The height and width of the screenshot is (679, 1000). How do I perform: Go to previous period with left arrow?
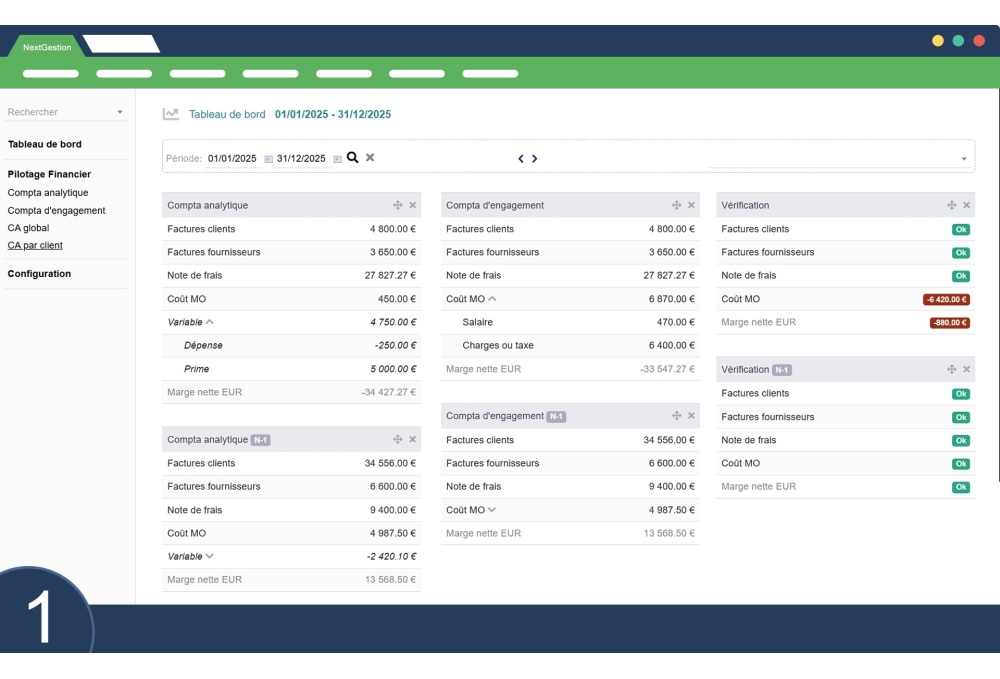(x=520, y=159)
